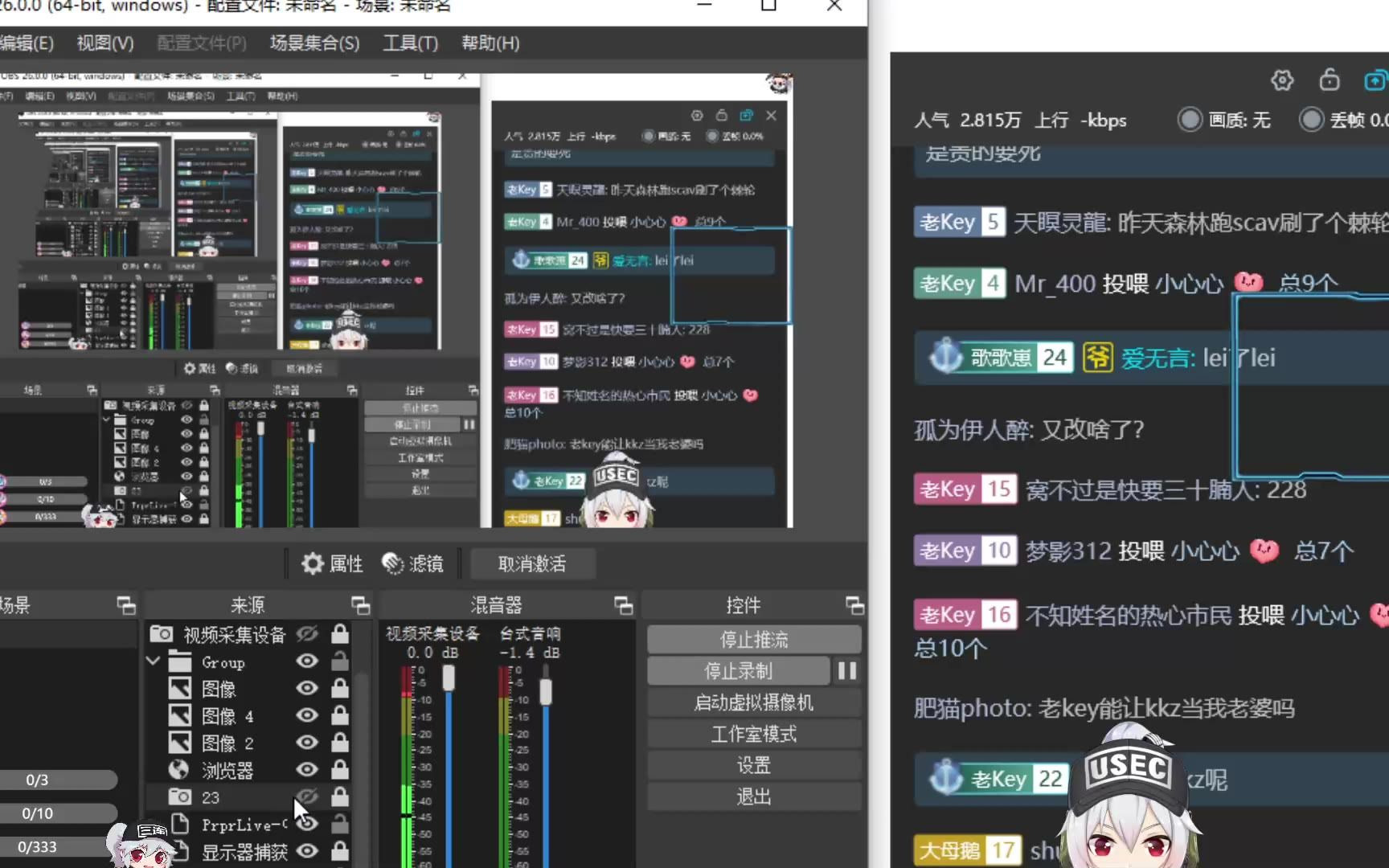
Task: Lock the Group source with its padlock toggle
Action: [x=340, y=661]
